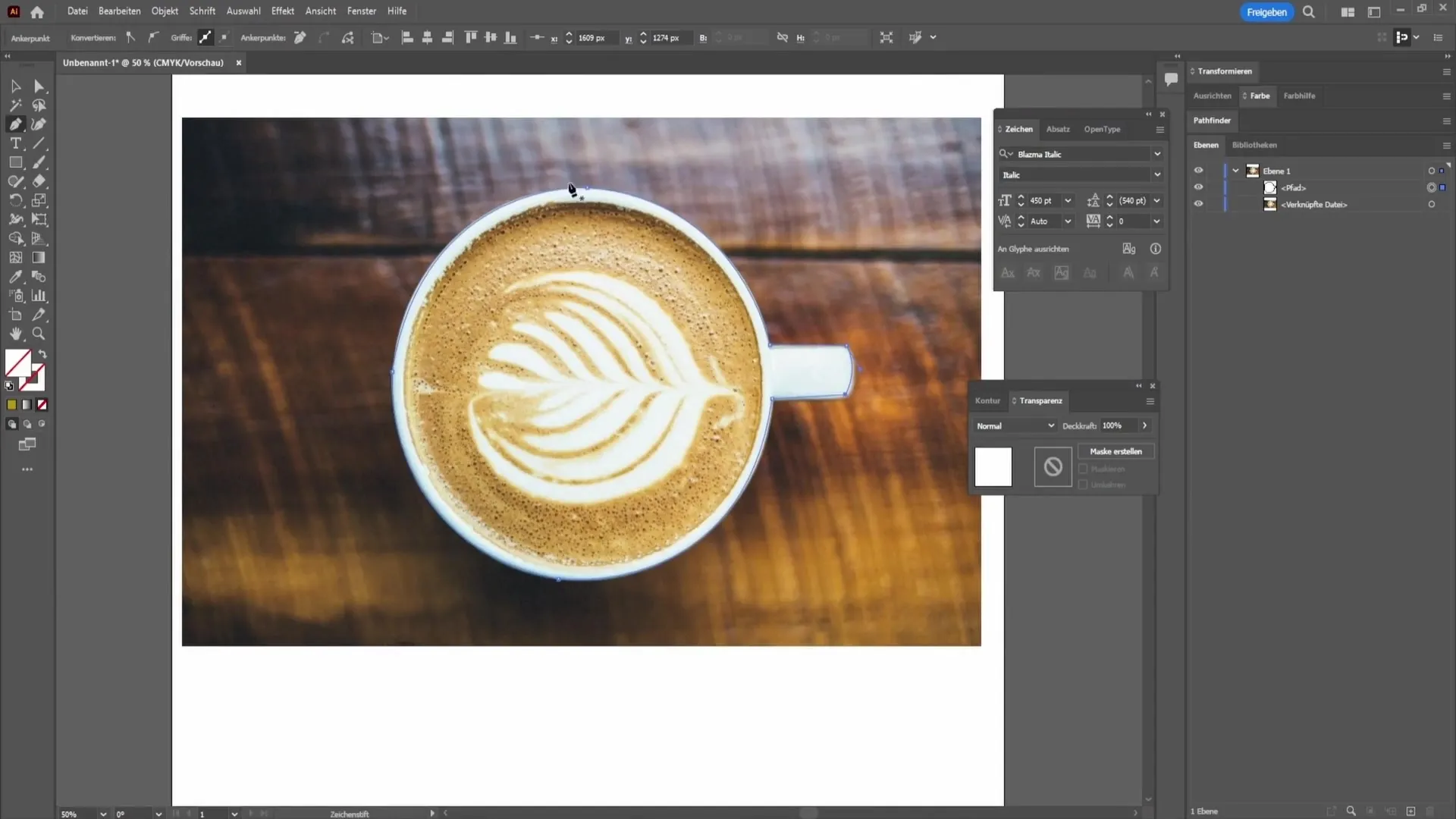Toggle visibility of Ebene 1 layer
Image resolution: width=1456 pixels, height=819 pixels.
1199,171
